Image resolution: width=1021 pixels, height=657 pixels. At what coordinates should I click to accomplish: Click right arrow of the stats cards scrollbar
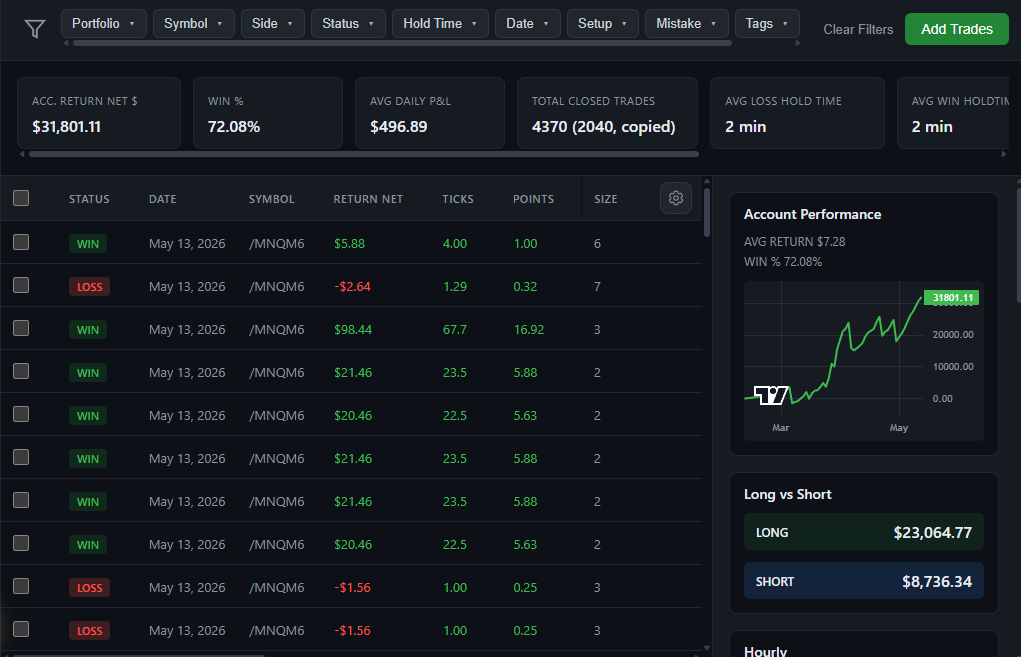(x=1003, y=154)
